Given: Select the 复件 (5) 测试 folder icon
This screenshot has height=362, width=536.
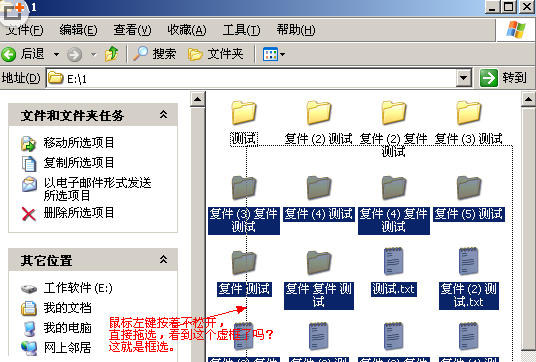Looking at the screenshot, I should tap(469, 188).
